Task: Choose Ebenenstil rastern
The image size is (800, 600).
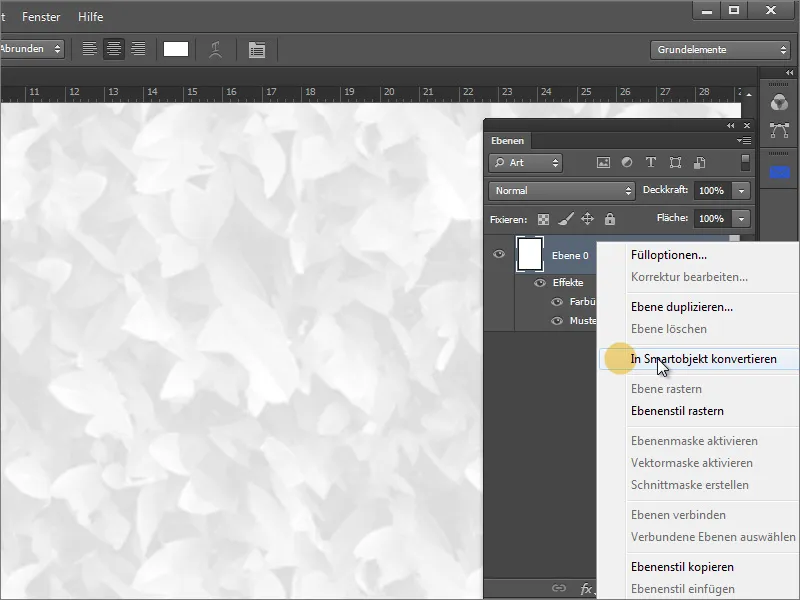Action: pyautogui.click(x=677, y=411)
